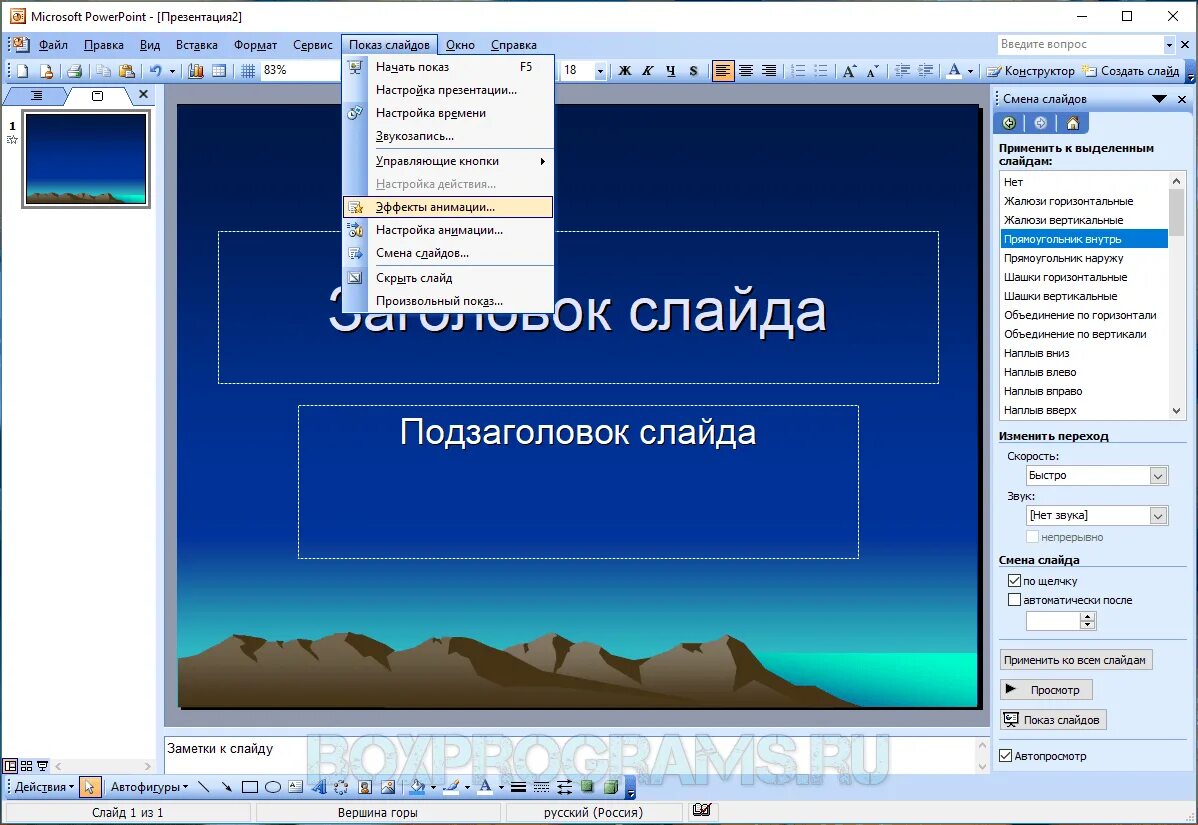Click the New document icon
The image size is (1198, 825).
[x=23, y=71]
